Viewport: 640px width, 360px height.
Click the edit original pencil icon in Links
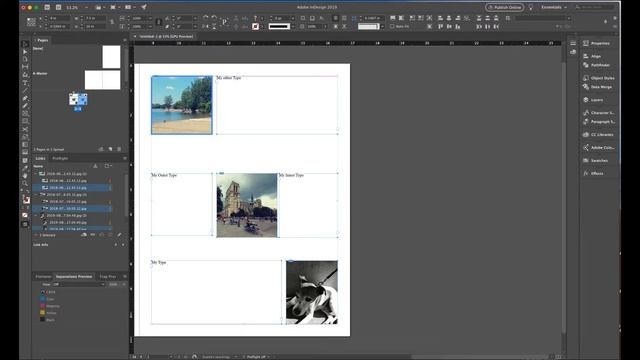tap(119, 235)
